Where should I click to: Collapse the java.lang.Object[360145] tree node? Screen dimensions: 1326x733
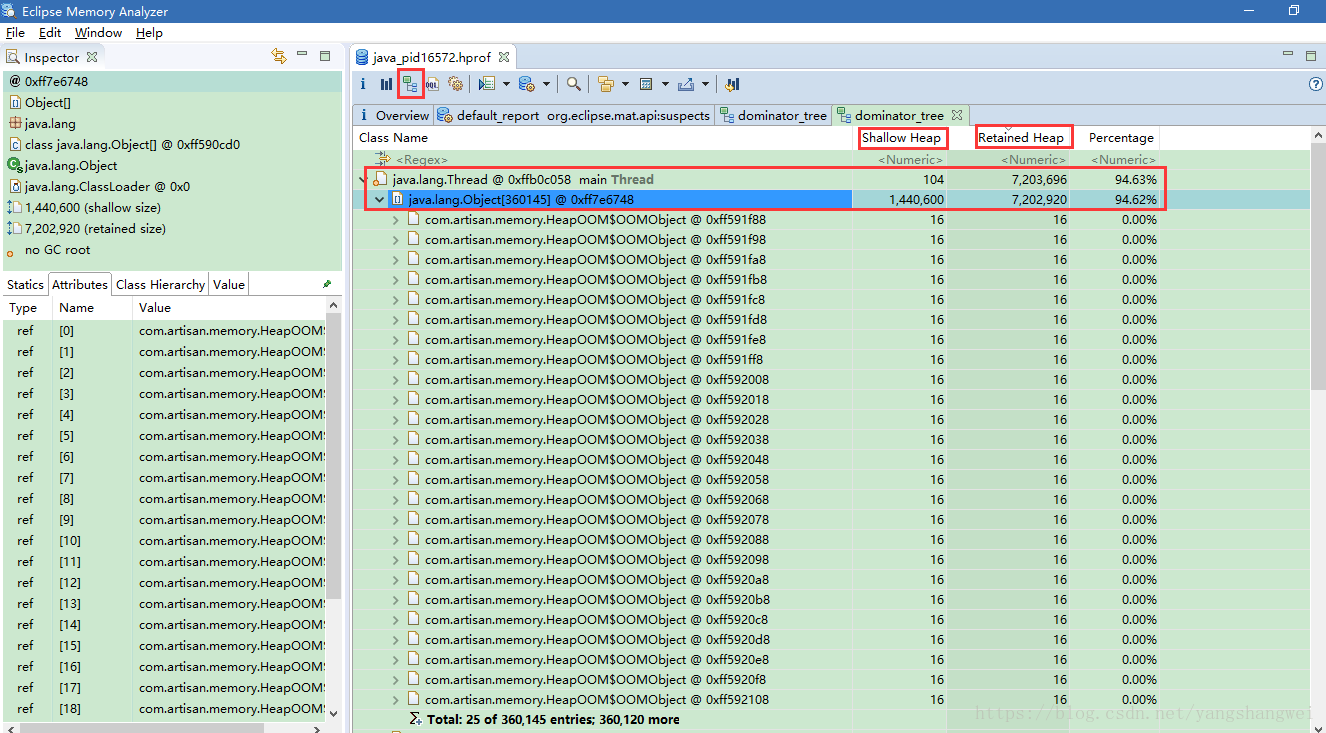tap(380, 200)
